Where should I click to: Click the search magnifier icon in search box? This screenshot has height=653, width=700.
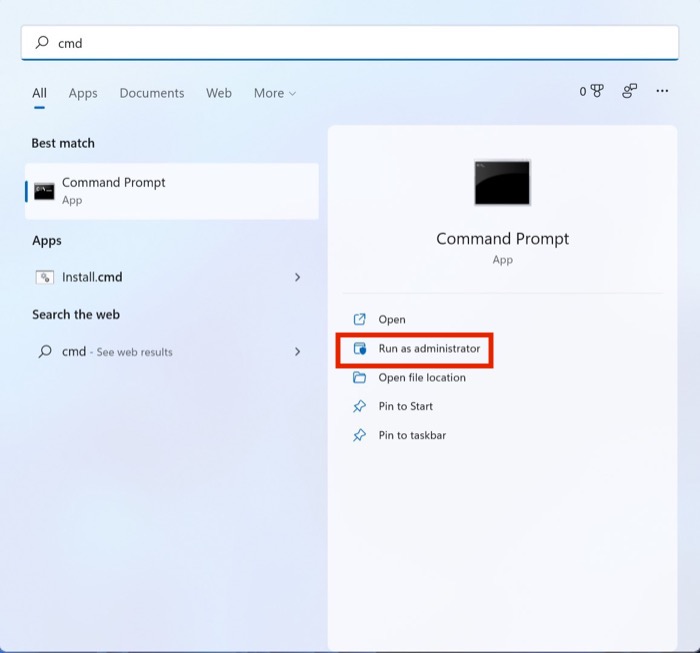[x=42, y=42]
